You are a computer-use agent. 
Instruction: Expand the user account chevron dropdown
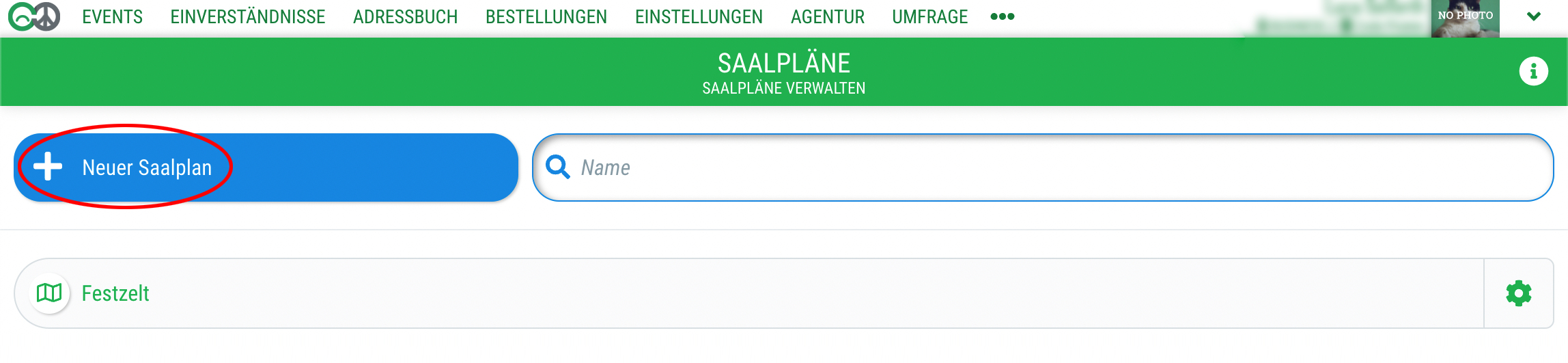[x=1534, y=17]
